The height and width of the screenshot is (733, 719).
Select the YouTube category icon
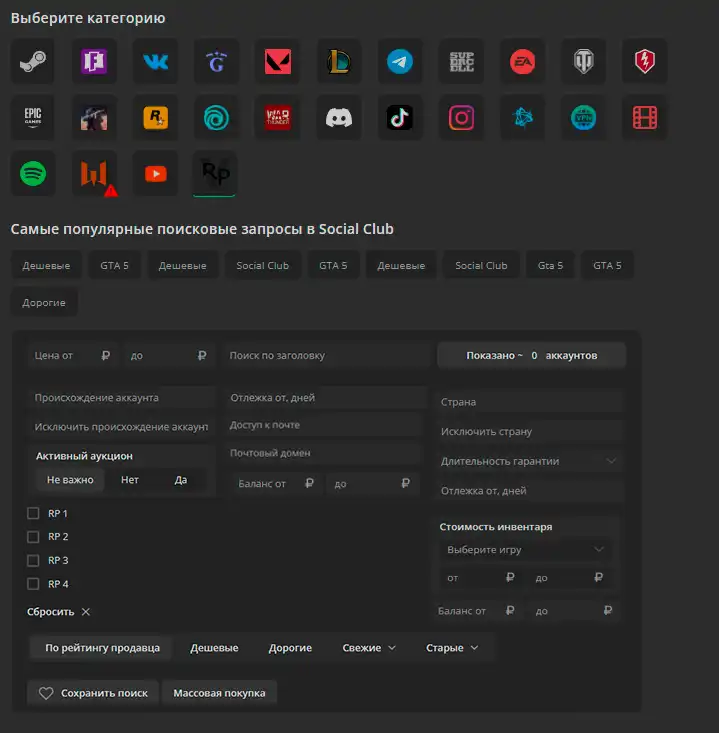(155, 173)
